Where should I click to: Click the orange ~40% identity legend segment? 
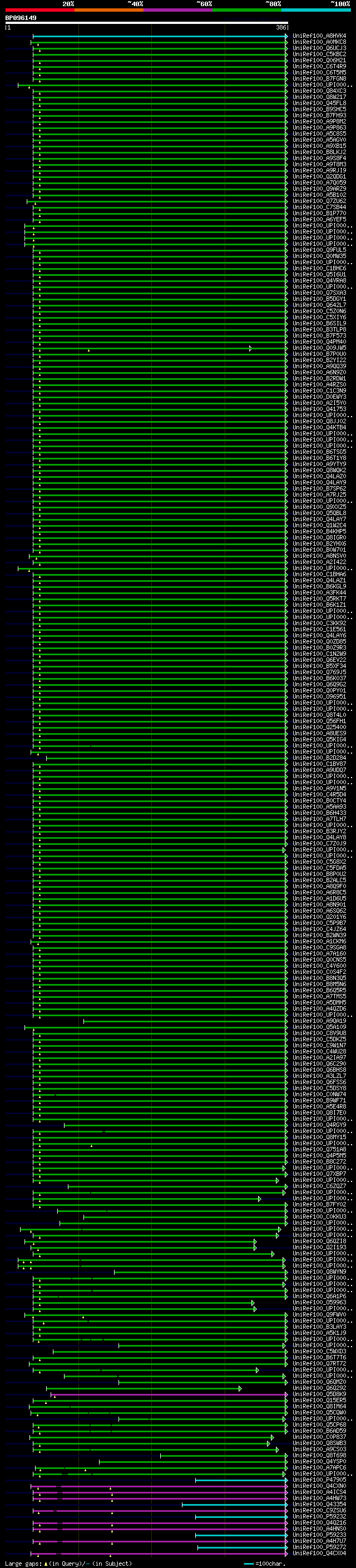[x=109, y=11]
